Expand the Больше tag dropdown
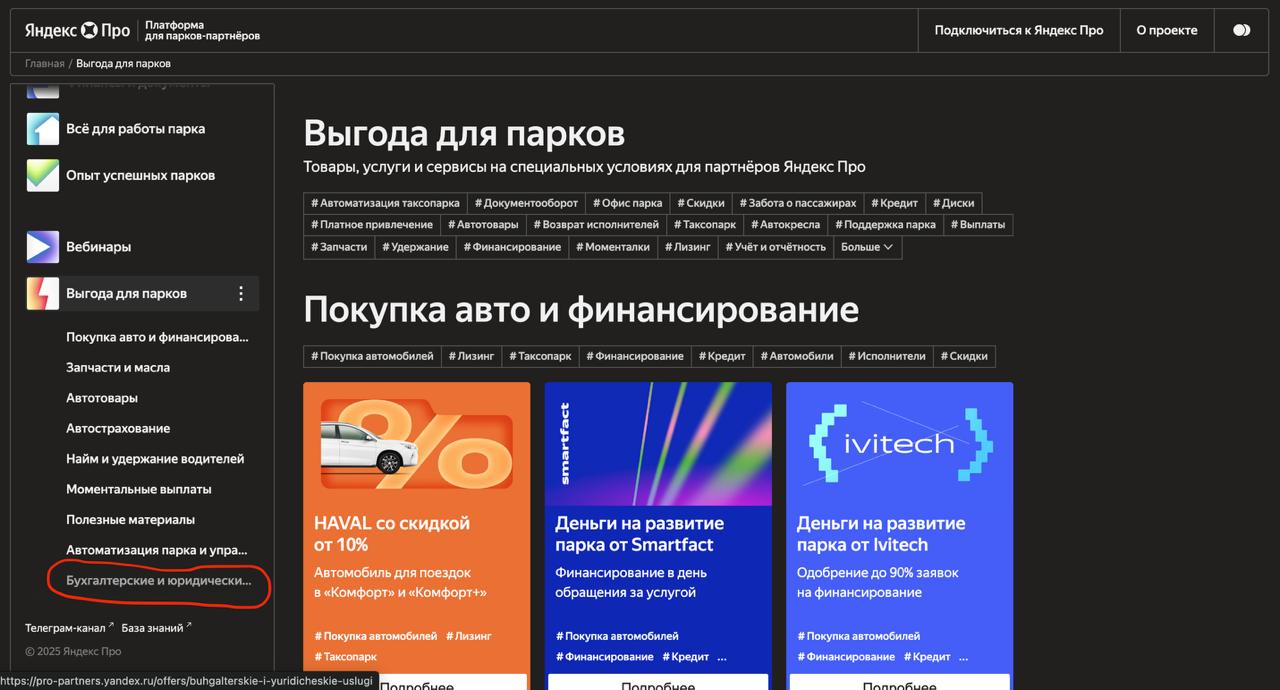Viewport: 1280px width, 690px height. (x=867, y=247)
